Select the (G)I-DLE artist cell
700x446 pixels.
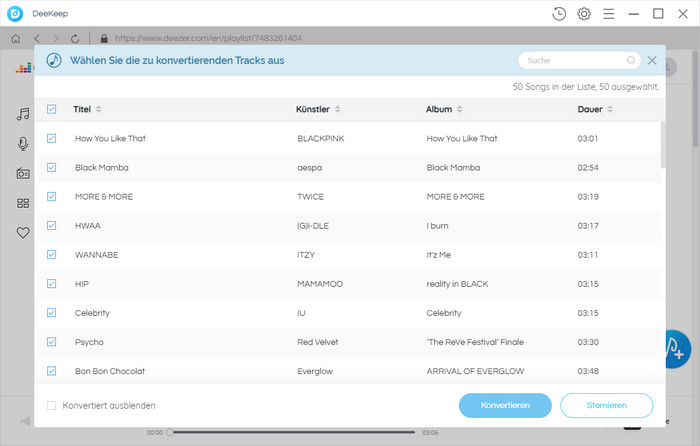pos(312,225)
